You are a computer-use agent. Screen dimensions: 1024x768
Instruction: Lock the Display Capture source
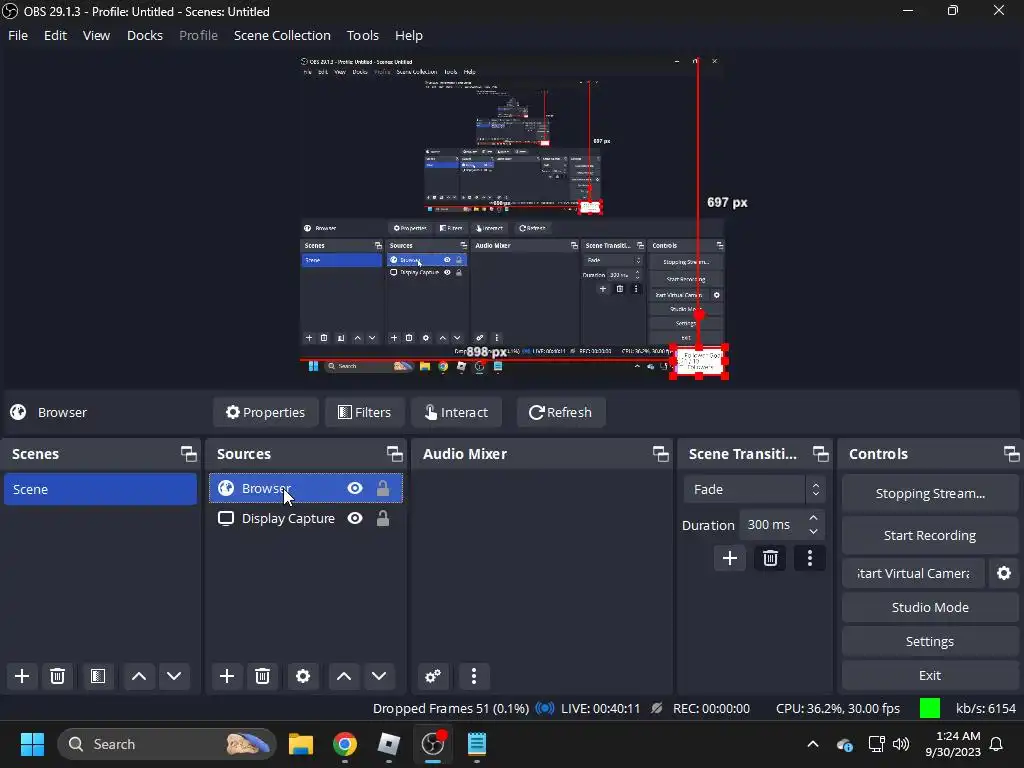pos(383,519)
